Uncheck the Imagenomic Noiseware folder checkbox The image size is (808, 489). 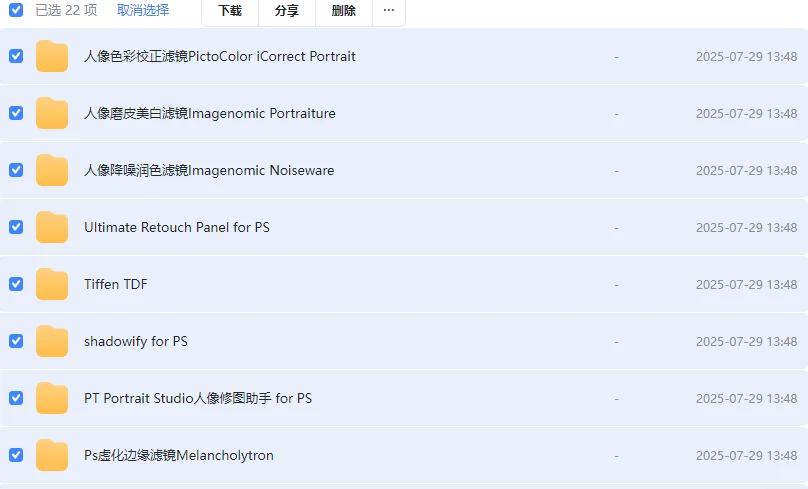tap(16, 170)
